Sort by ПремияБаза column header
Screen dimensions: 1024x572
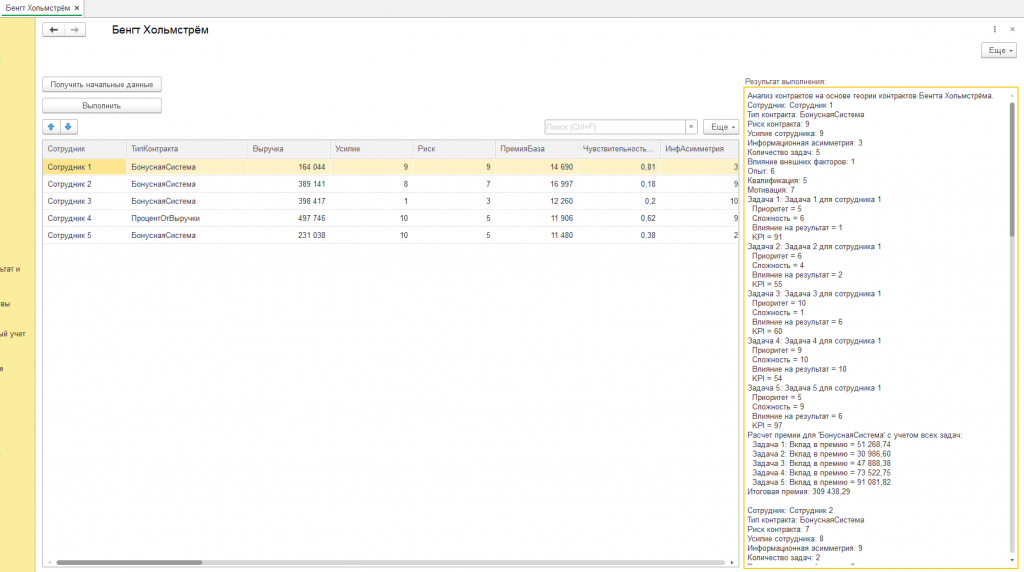click(536, 149)
